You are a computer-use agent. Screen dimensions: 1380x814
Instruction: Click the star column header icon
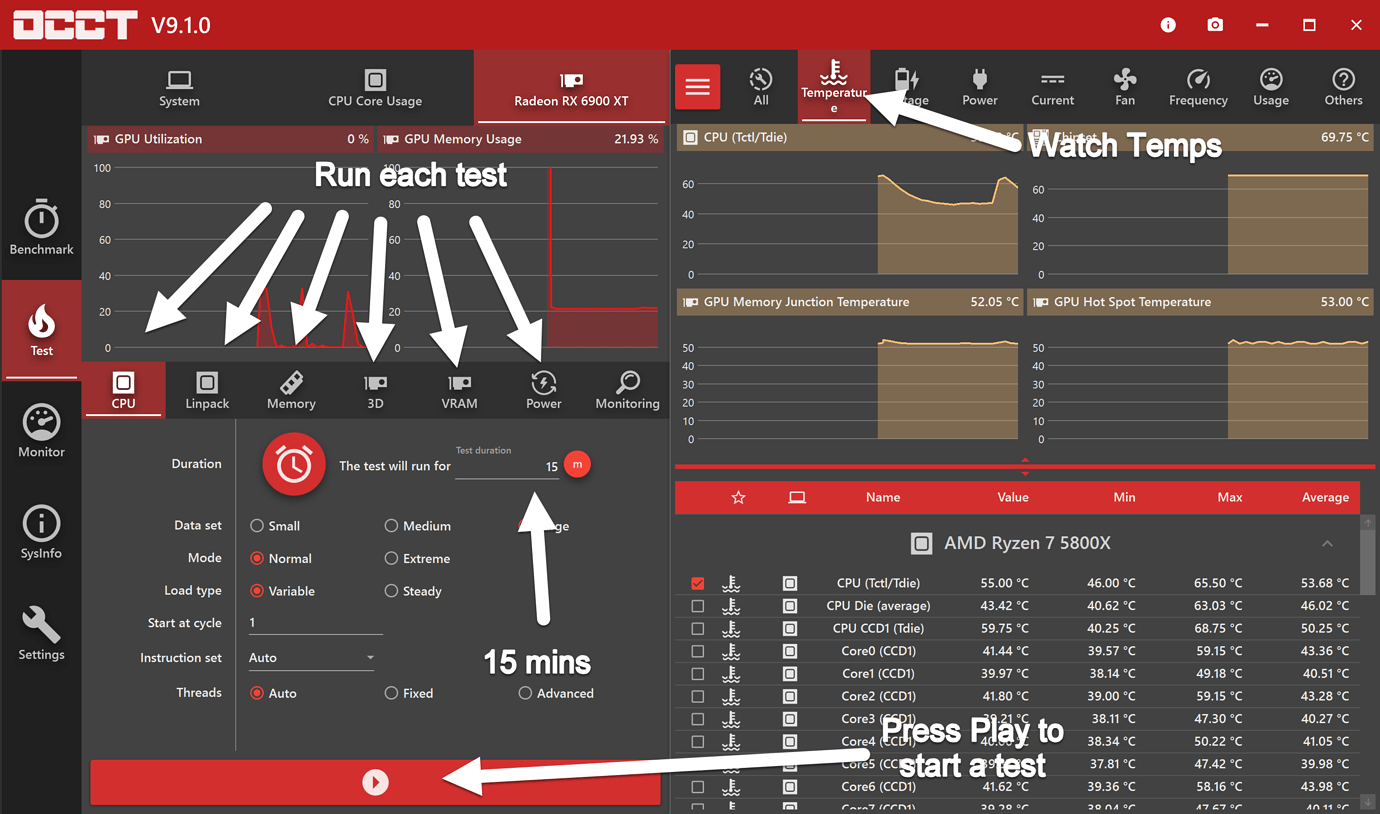pos(738,497)
